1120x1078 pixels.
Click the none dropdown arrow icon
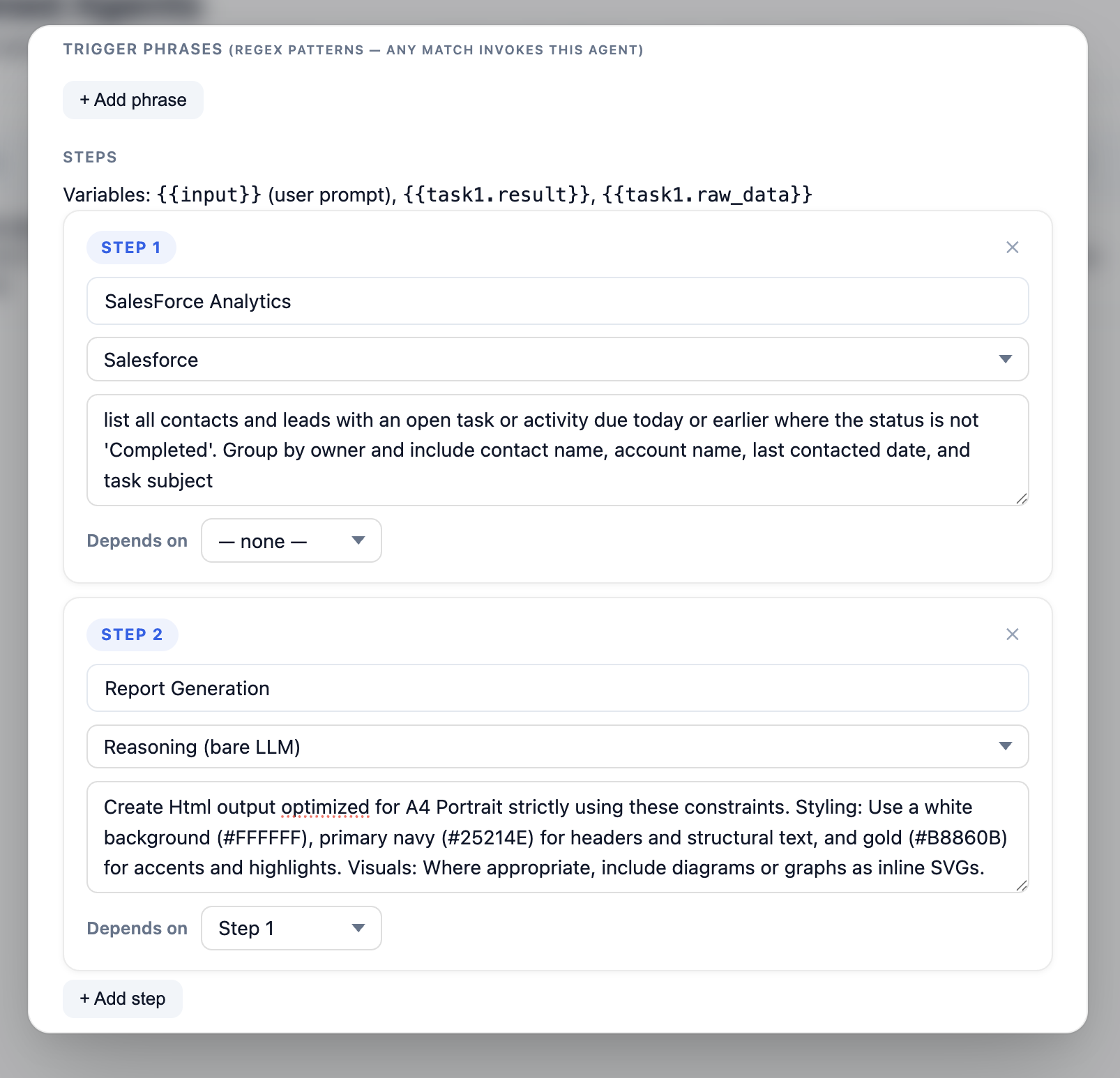click(358, 540)
